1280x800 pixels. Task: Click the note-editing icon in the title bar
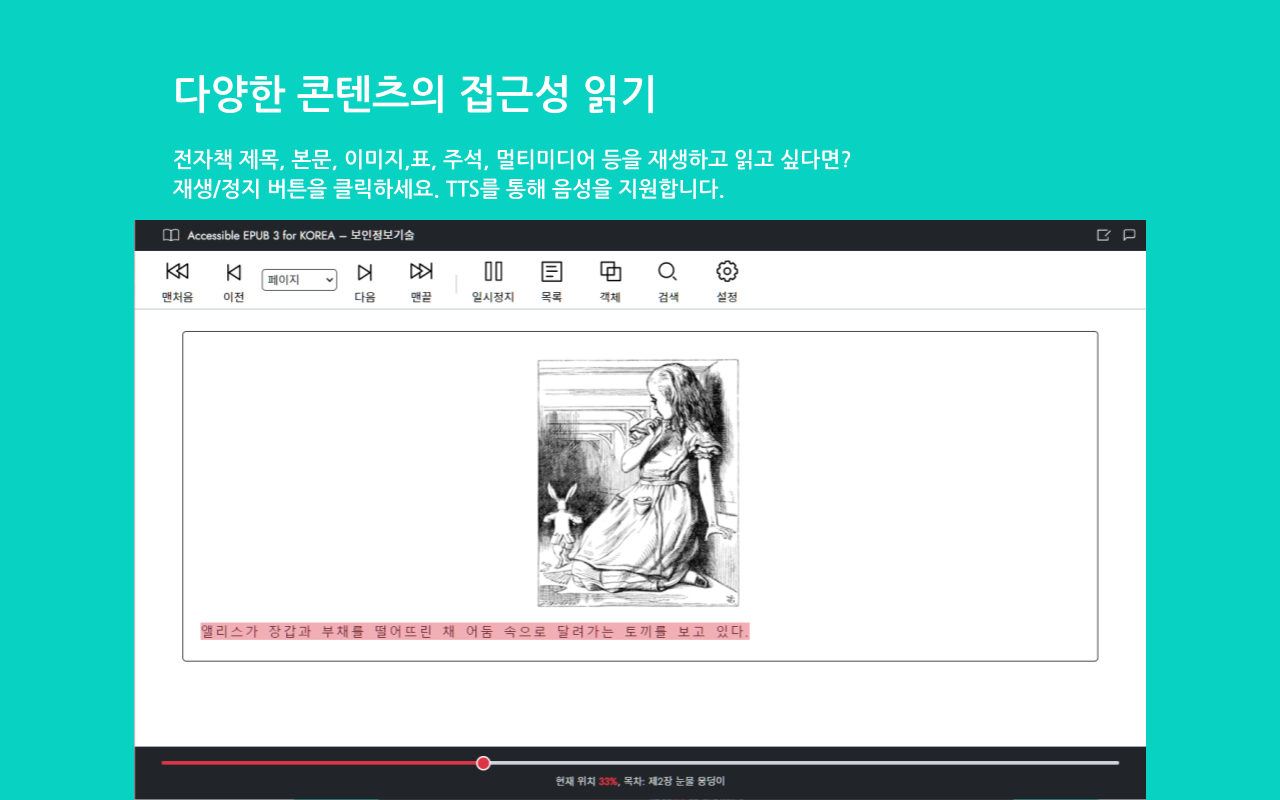(1103, 235)
